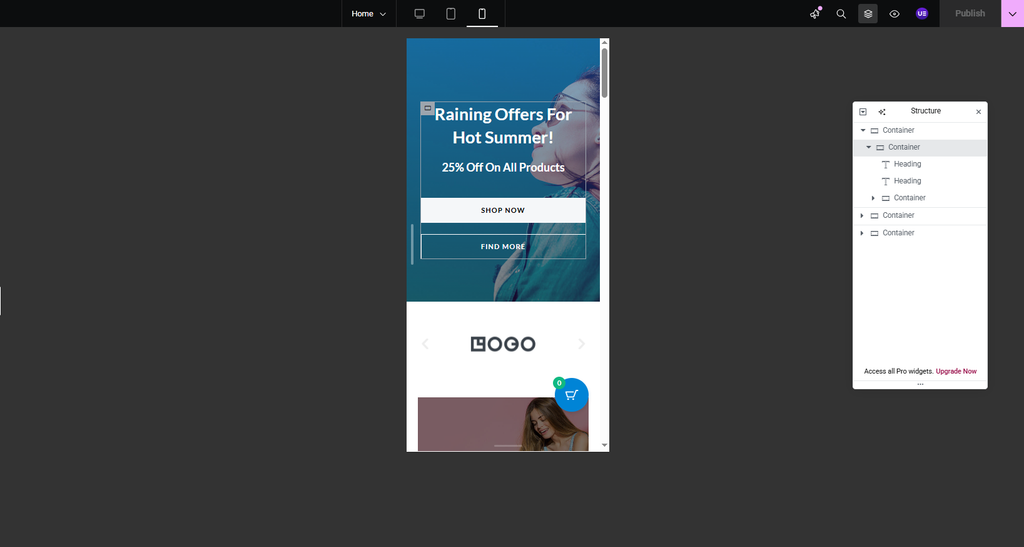
Task: Select the first Heading row in Structure
Action: click(x=920, y=164)
